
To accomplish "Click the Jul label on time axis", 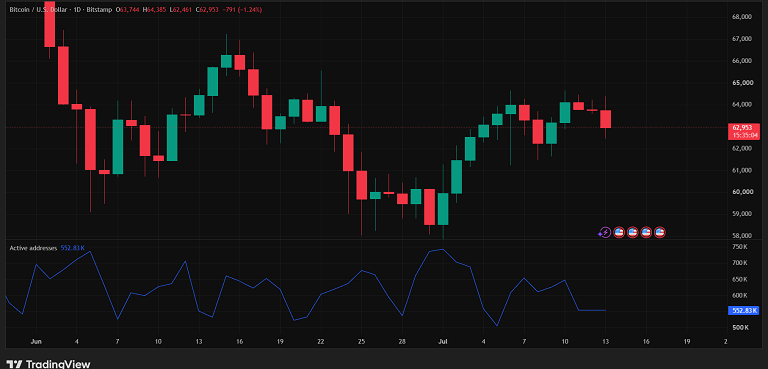I will coord(443,341).
